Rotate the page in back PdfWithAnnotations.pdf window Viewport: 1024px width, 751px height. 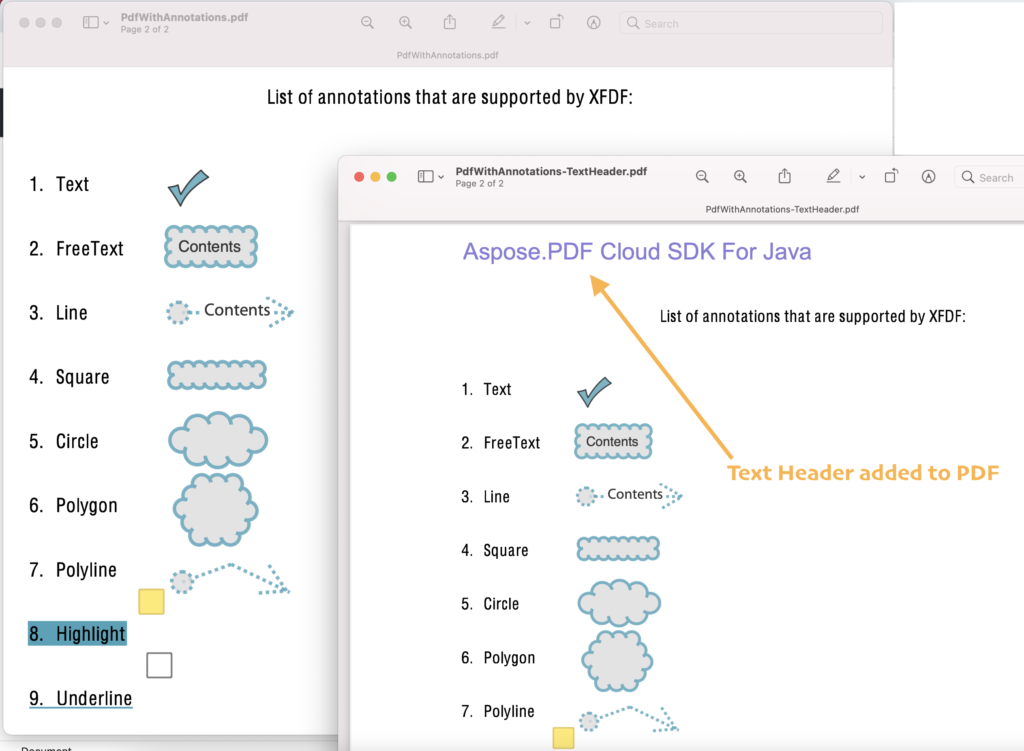tap(556, 22)
